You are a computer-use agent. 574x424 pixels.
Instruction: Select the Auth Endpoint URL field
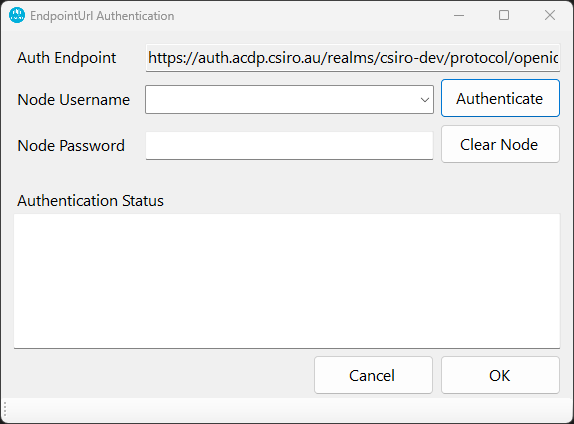click(x=353, y=58)
